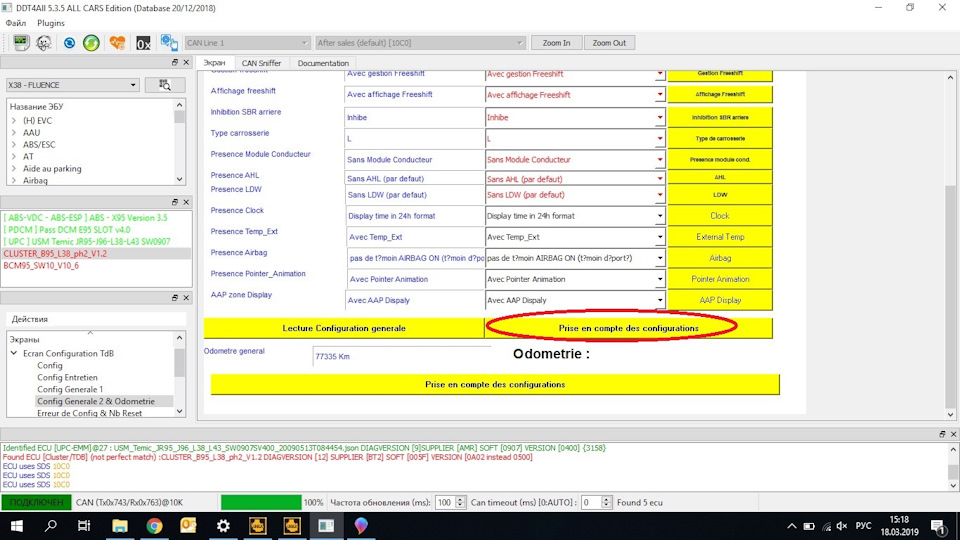
Task: Collapse the Ecran Configuration TdB node
Action: 14,354
